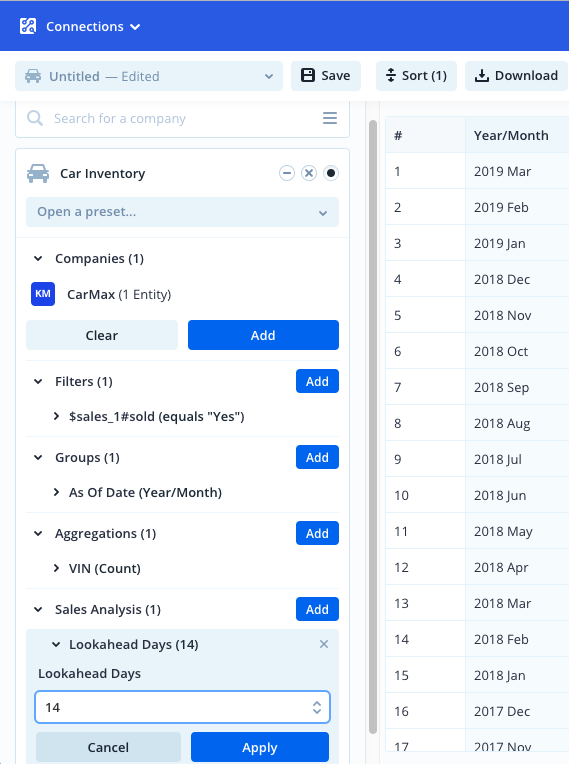Focus the Search for a company field
Screen dimensions: 569x764
[x=183, y=118]
